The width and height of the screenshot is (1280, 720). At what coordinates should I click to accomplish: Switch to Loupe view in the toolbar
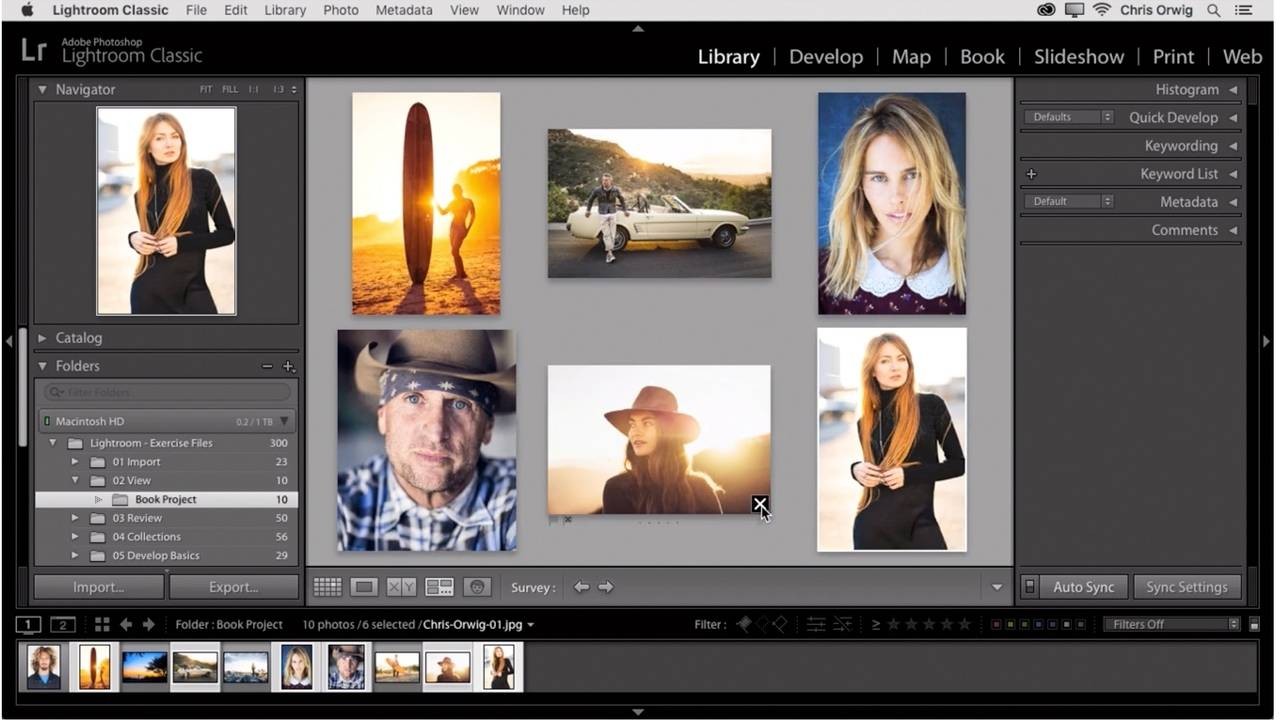(364, 587)
